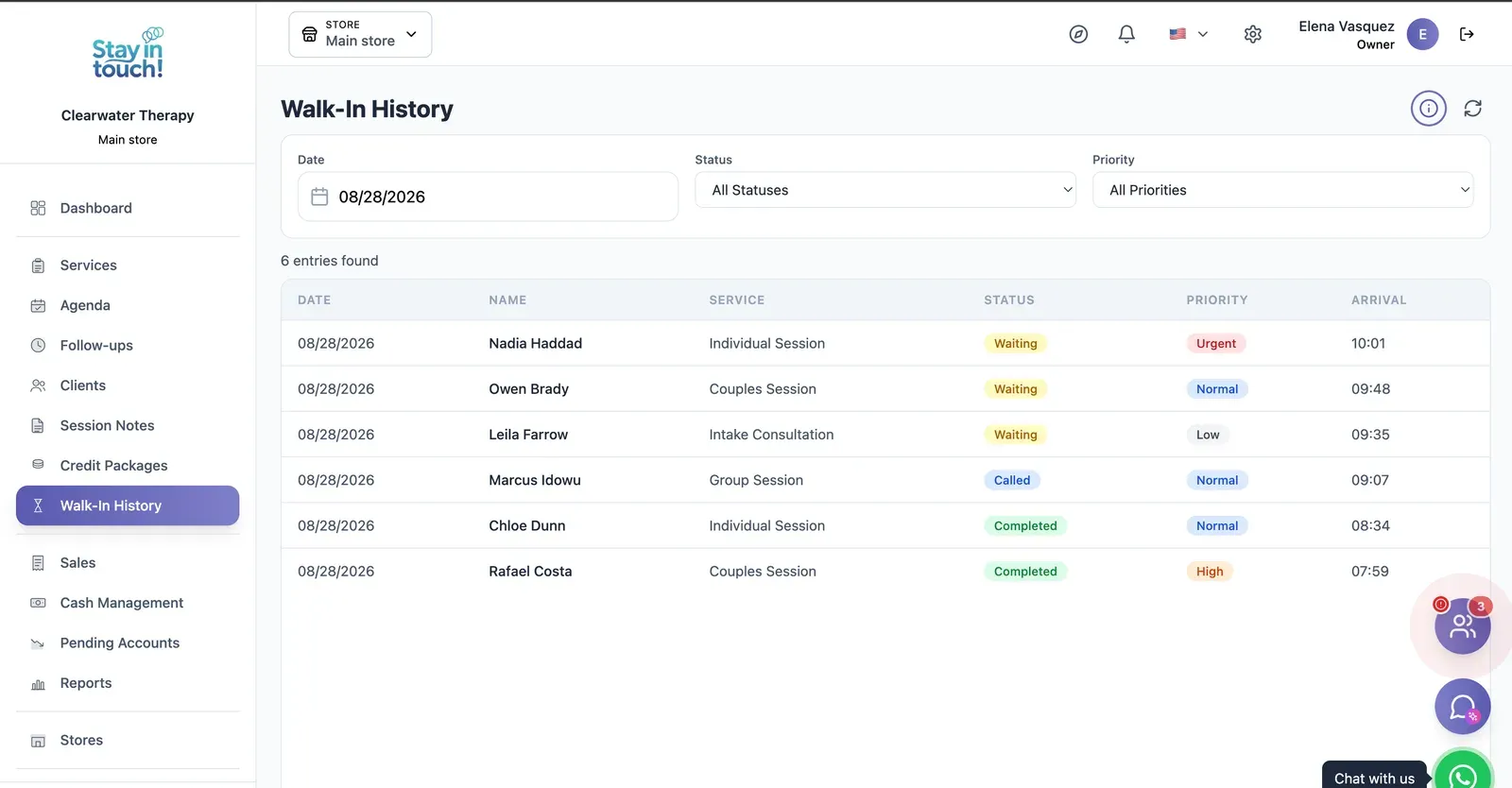Open Services in the sidebar
The image size is (1512, 788).
128,266
